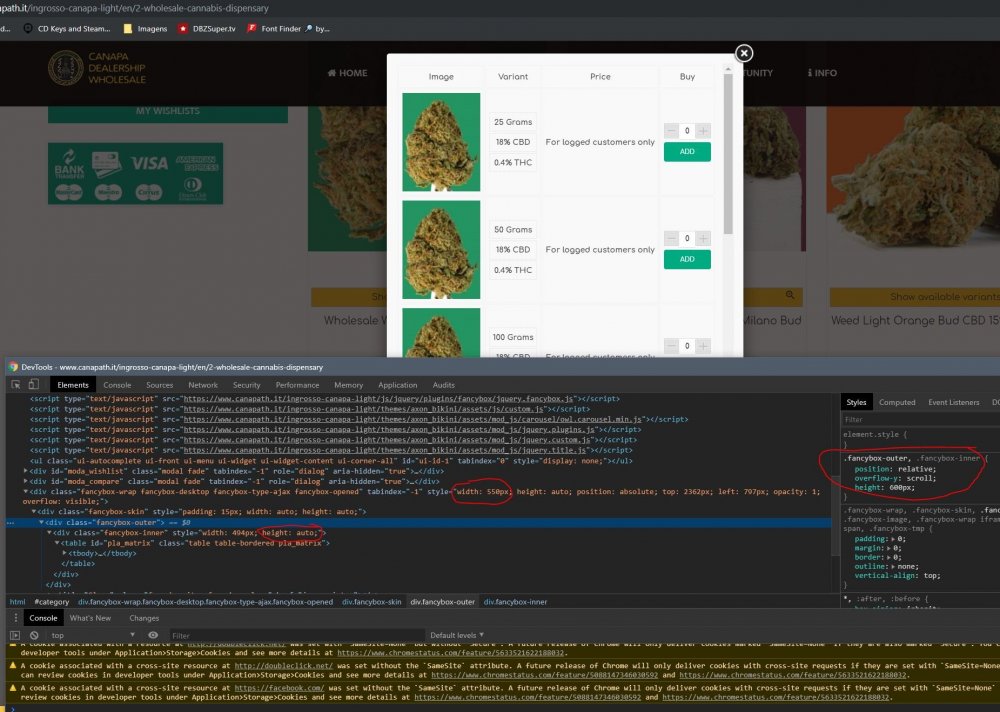Open the INFO navigation item
The width and height of the screenshot is (1000, 712).
click(822, 73)
